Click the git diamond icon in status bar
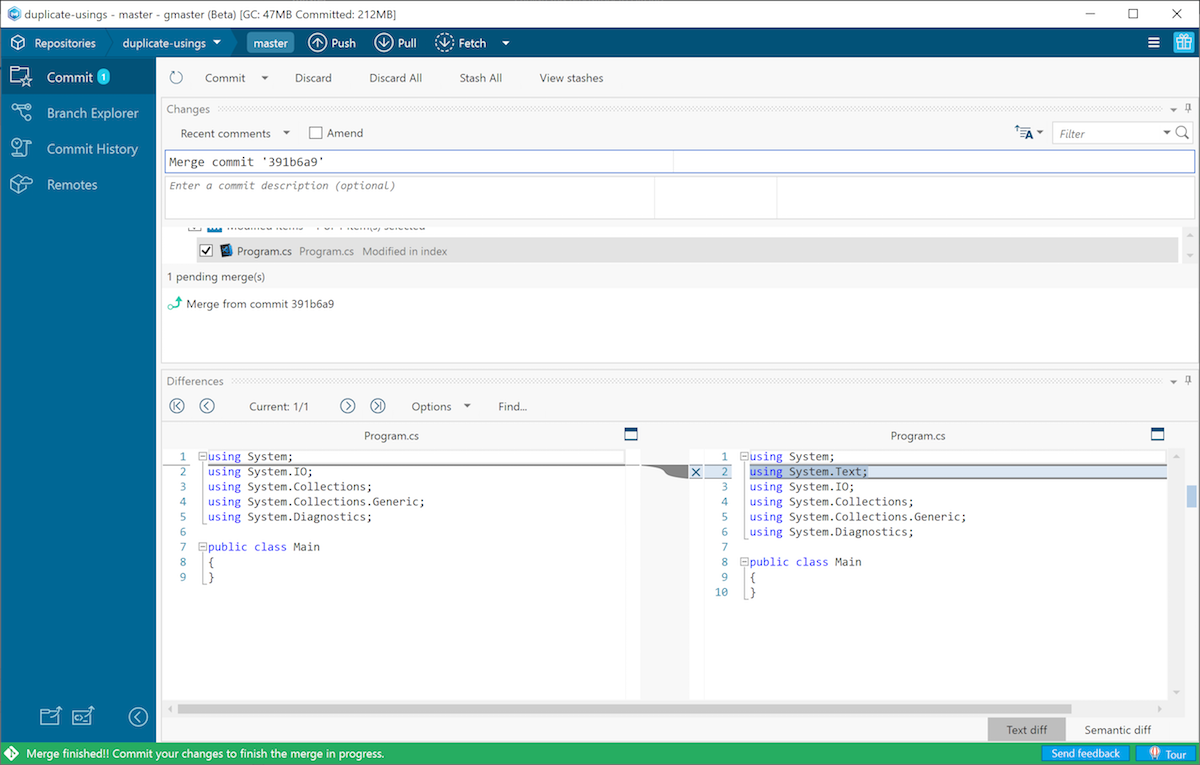The image size is (1200, 765). pos(12,754)
